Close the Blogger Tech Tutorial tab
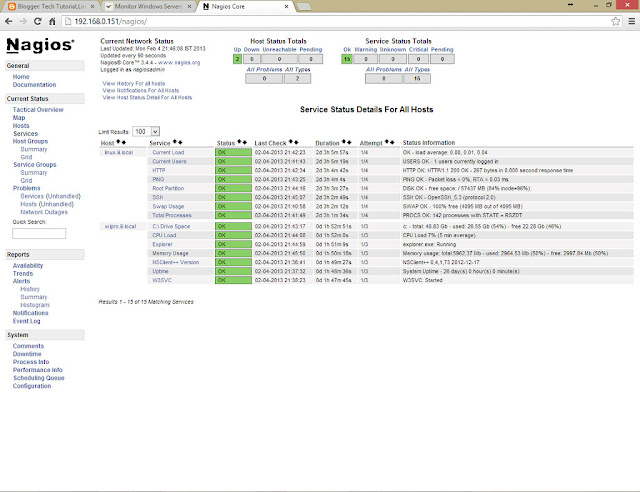This screenshot has height=492, width=640. pos(93,7)
